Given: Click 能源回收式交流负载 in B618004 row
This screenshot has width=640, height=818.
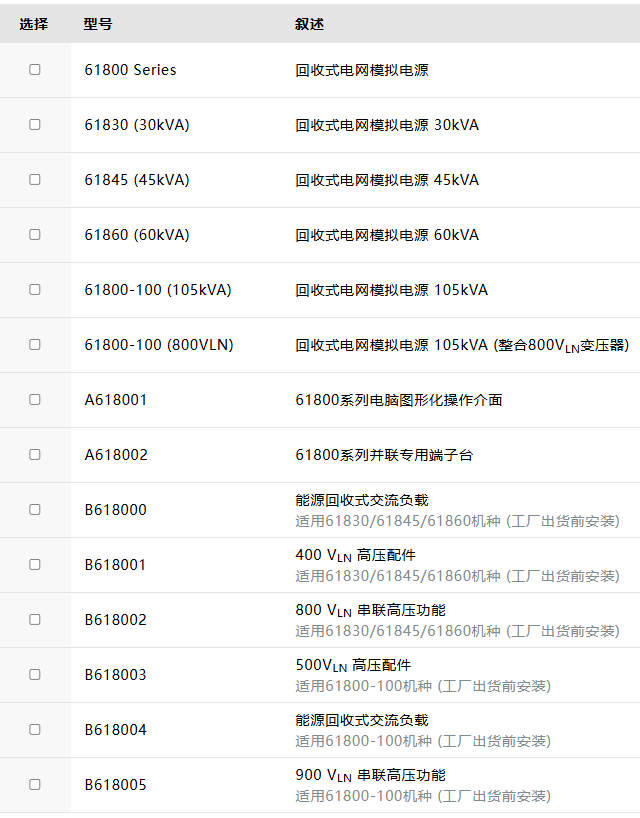Looking at the screenshot, I should point(362,720).
